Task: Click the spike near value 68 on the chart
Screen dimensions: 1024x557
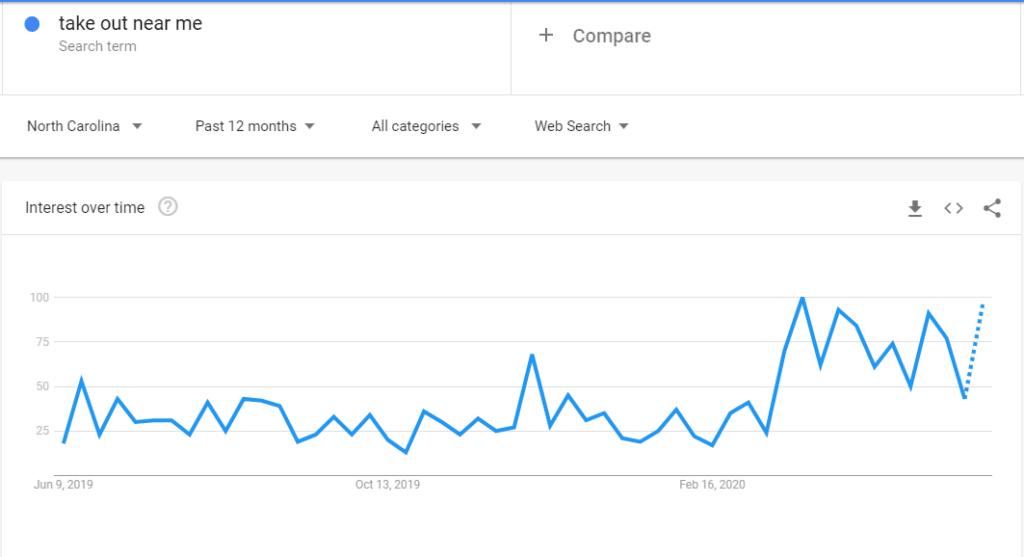Action: (532, 356)
